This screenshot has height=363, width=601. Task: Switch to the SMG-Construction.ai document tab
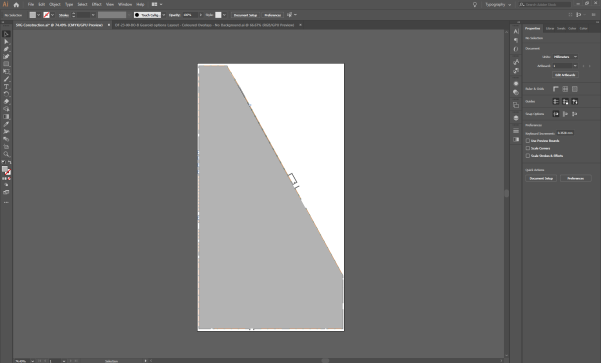(x=59, y=25)
